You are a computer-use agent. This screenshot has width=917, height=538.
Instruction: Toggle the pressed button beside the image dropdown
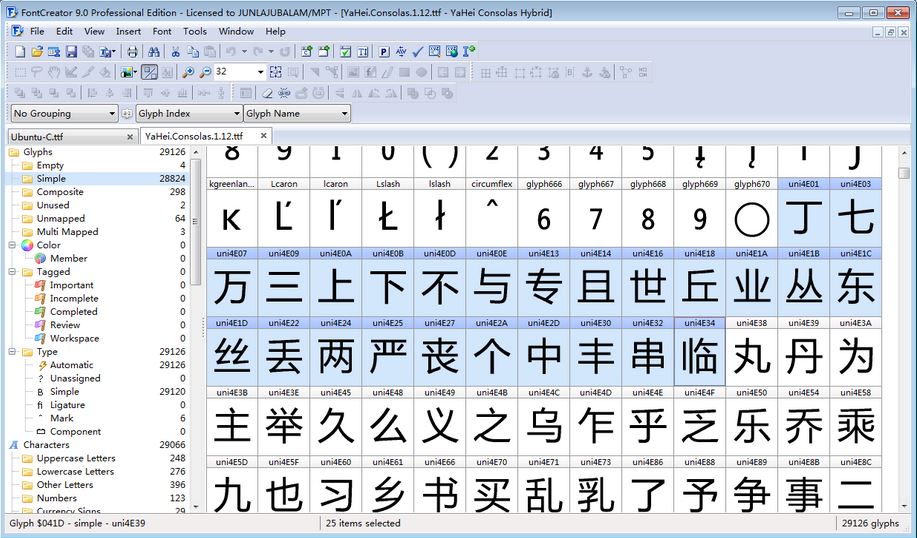[150, 72]
